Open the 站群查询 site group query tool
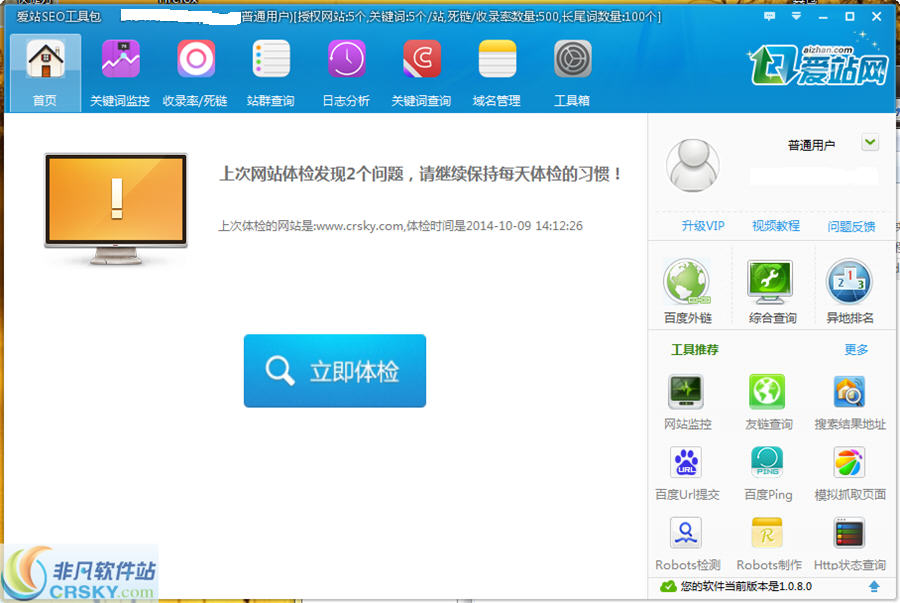 tap(270, 70)
